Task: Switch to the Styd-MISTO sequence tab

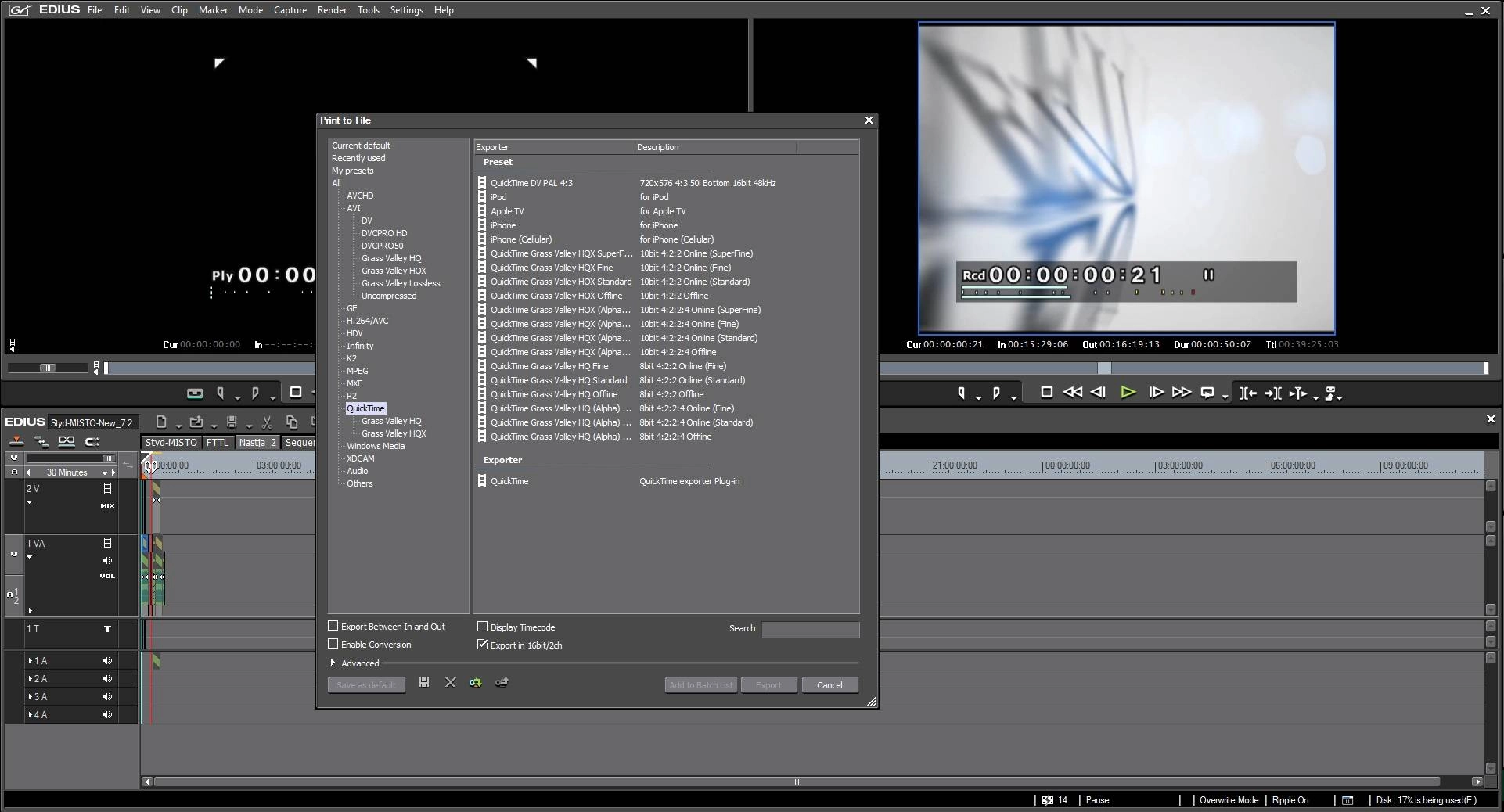Action: [171, 442]
